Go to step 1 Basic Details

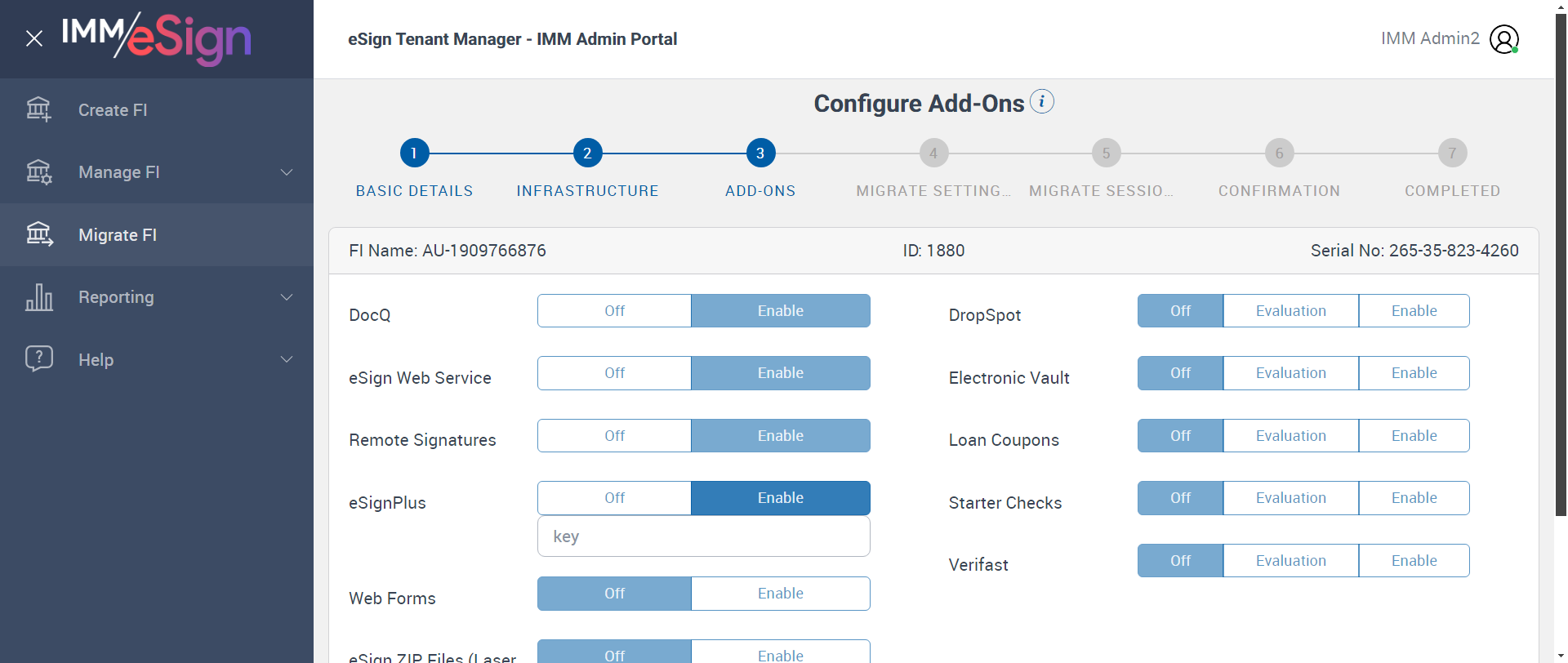tap(414, 153)
